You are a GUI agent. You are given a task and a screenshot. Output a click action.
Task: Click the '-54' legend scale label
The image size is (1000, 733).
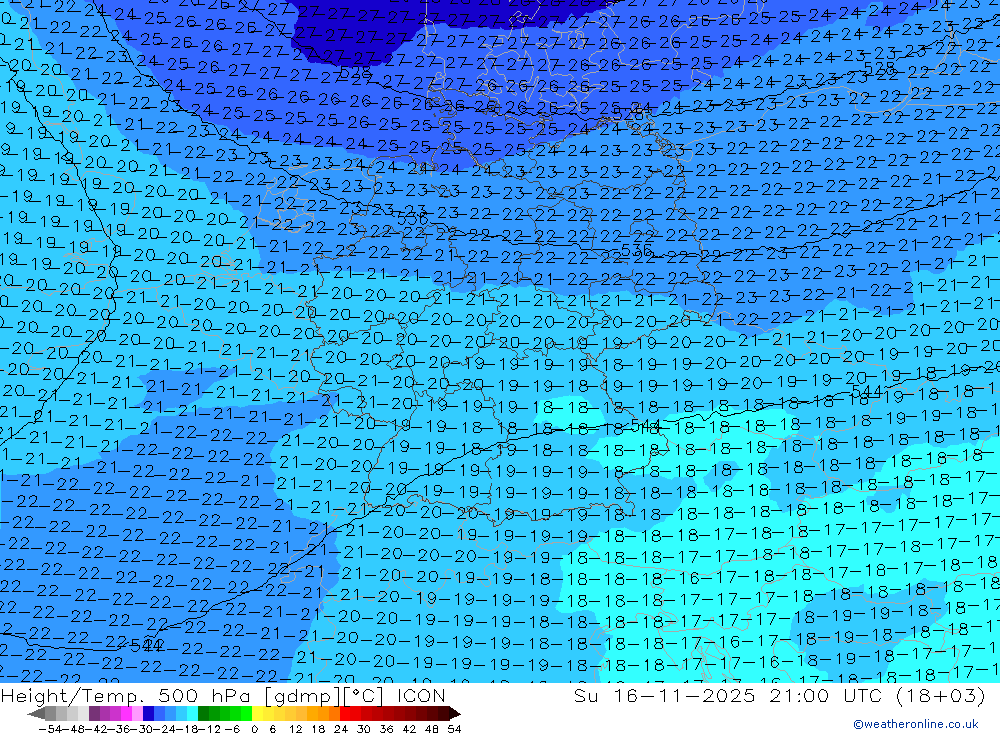50,729
